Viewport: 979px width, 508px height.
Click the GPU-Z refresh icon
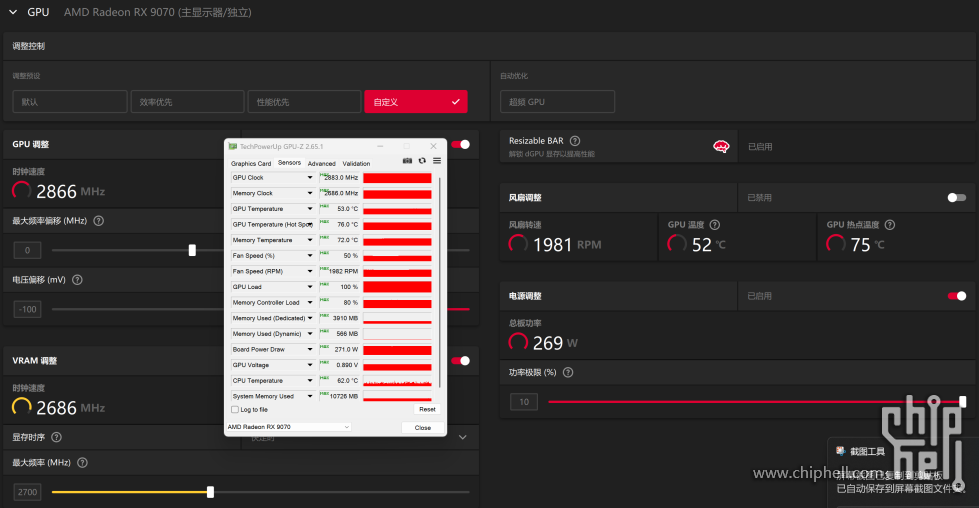click(x=422, y=160)
